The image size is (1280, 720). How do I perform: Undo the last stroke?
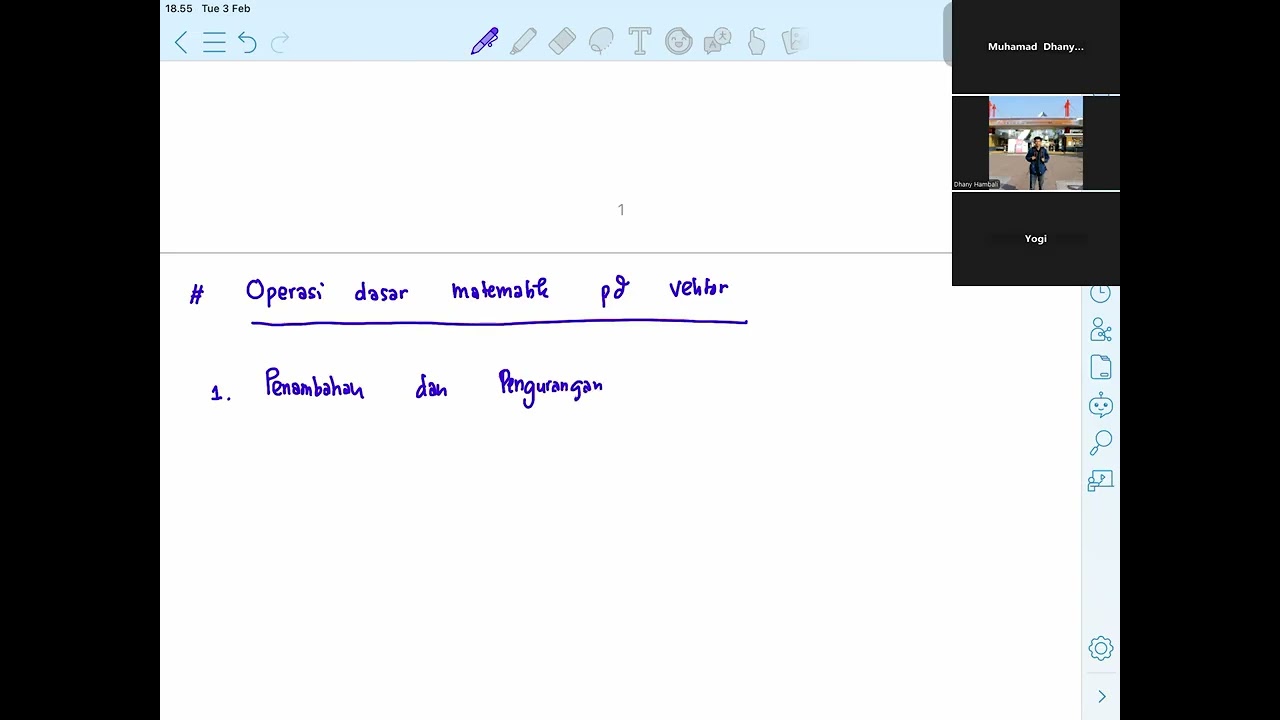pos(247,42)
